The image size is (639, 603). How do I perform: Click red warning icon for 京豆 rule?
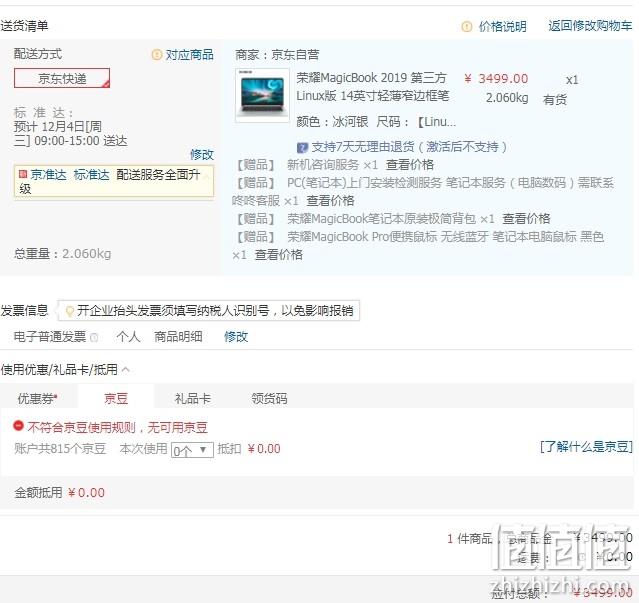[18, 426]
